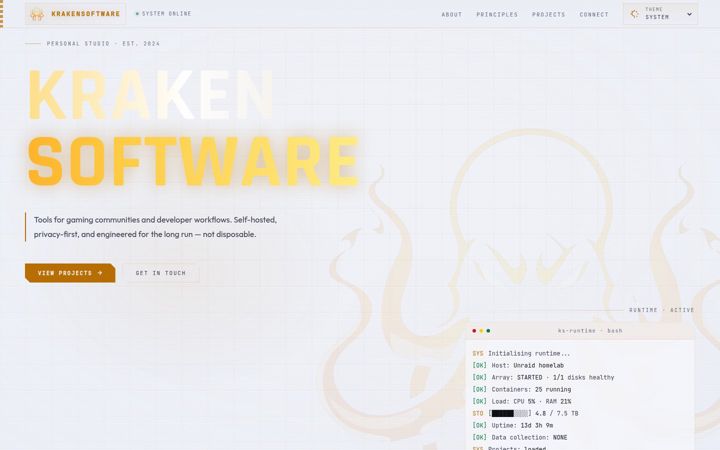Click the Get In Touch button
Image resolution: width=720 pixels, height=450 pixels.
point(161,273)
